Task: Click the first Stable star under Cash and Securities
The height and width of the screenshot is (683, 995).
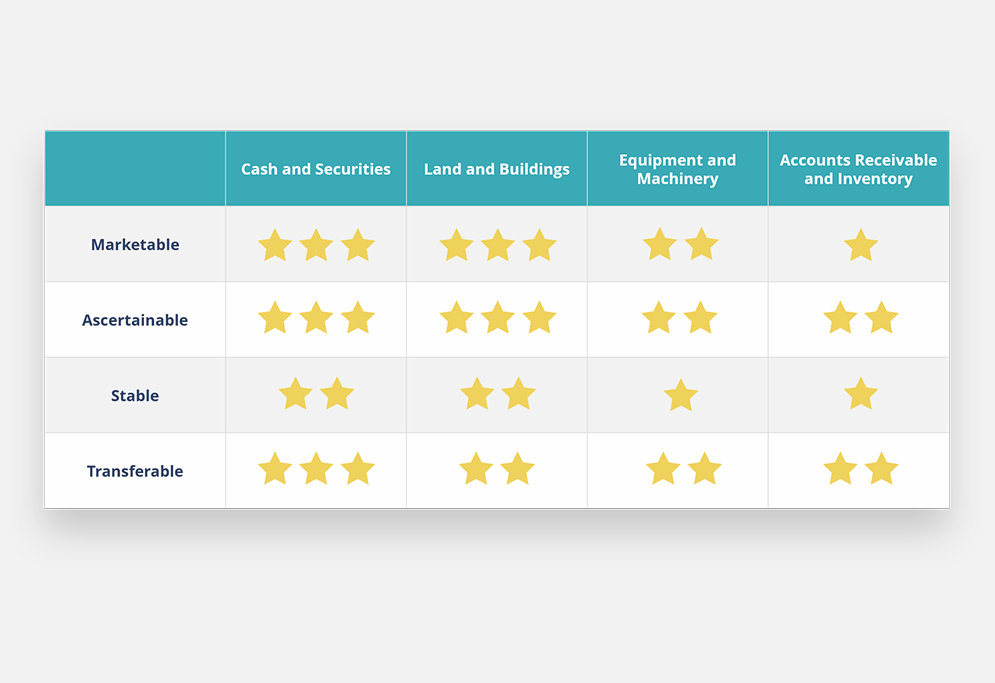Action: [x=295, y=394]
